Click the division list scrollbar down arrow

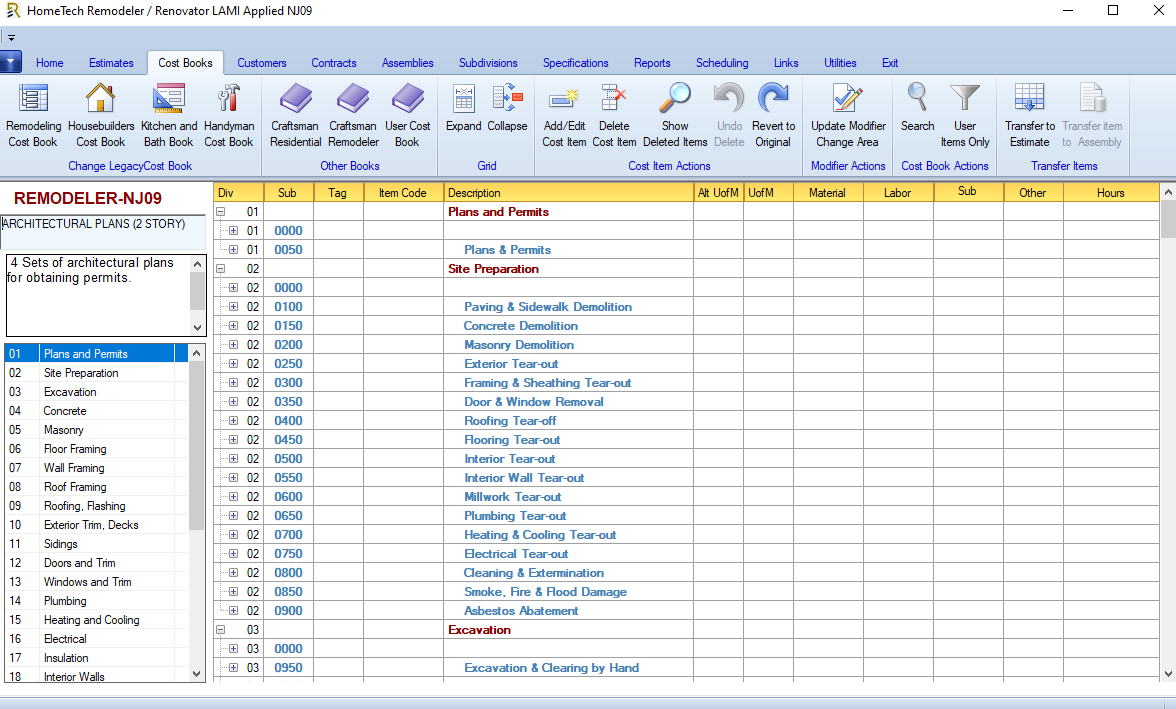tap(196, 674)
